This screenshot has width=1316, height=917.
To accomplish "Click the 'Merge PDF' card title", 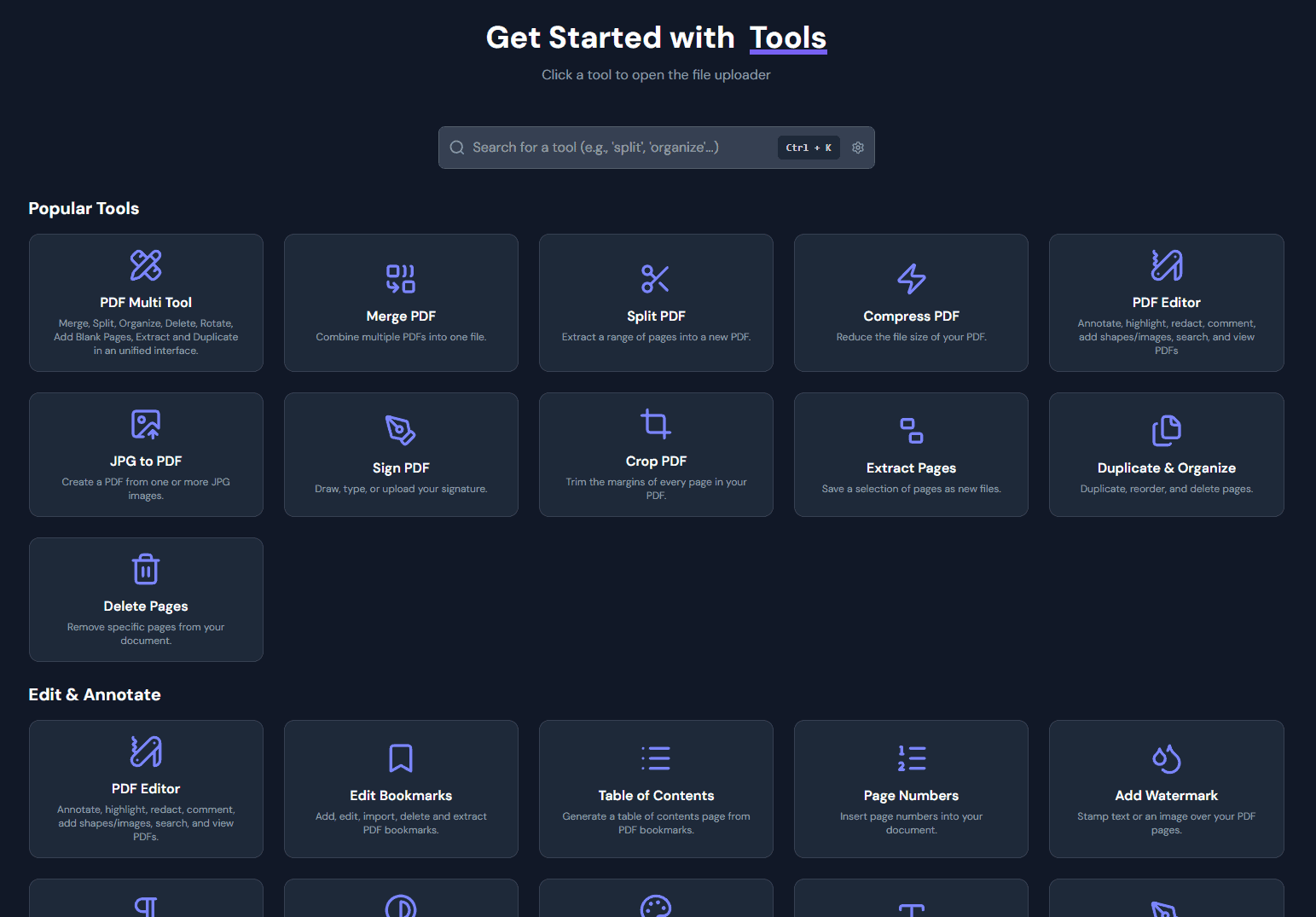I will 401,316.
